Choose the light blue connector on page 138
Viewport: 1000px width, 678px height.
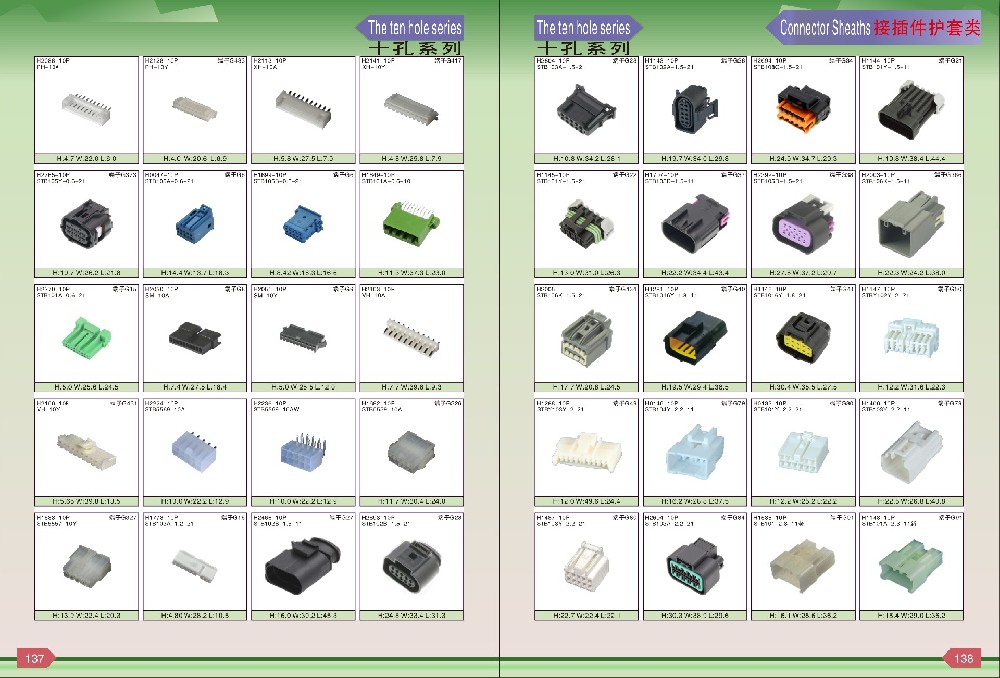(x=695, y=452)
